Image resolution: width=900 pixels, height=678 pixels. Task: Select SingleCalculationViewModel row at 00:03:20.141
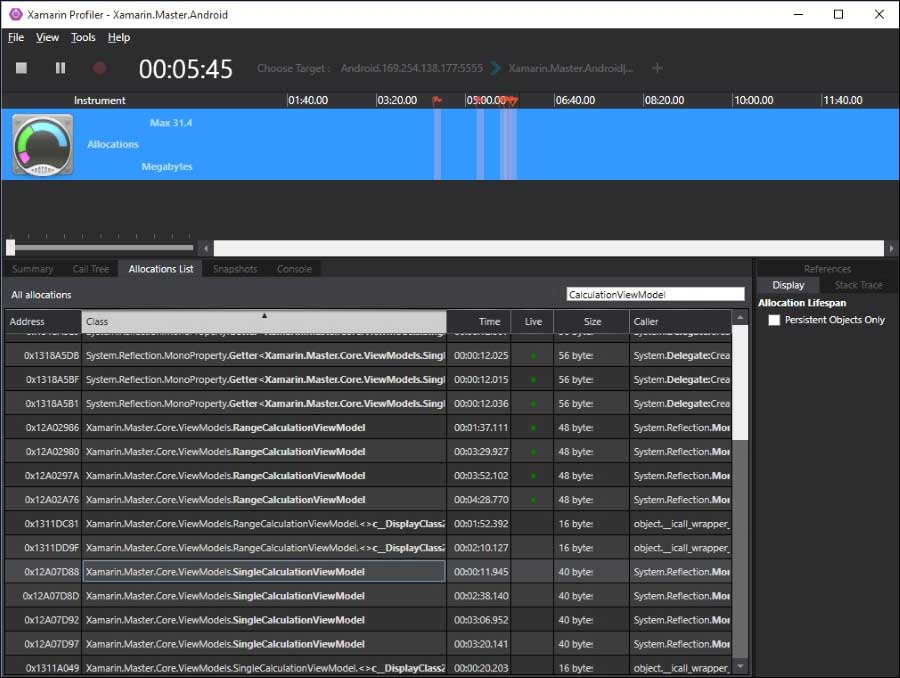pos(368,644)
